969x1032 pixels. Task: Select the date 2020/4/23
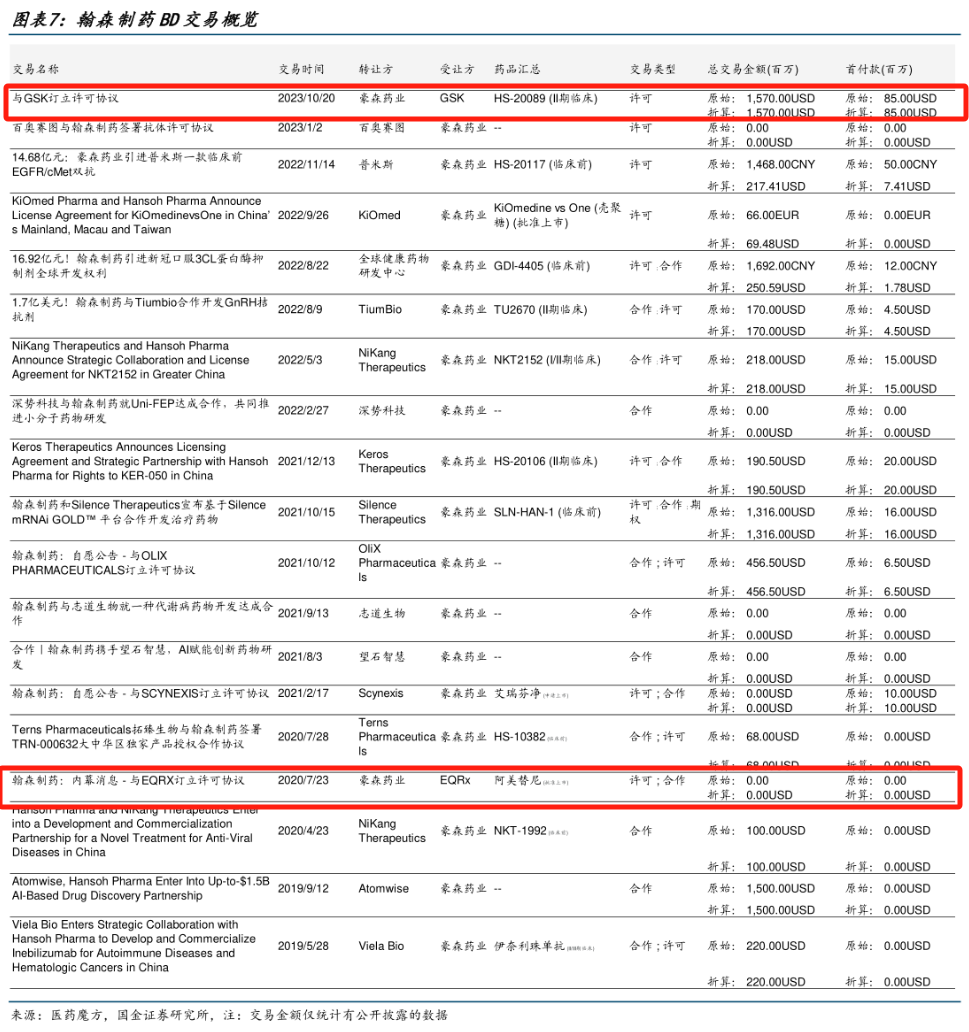(x=303, y=831)
